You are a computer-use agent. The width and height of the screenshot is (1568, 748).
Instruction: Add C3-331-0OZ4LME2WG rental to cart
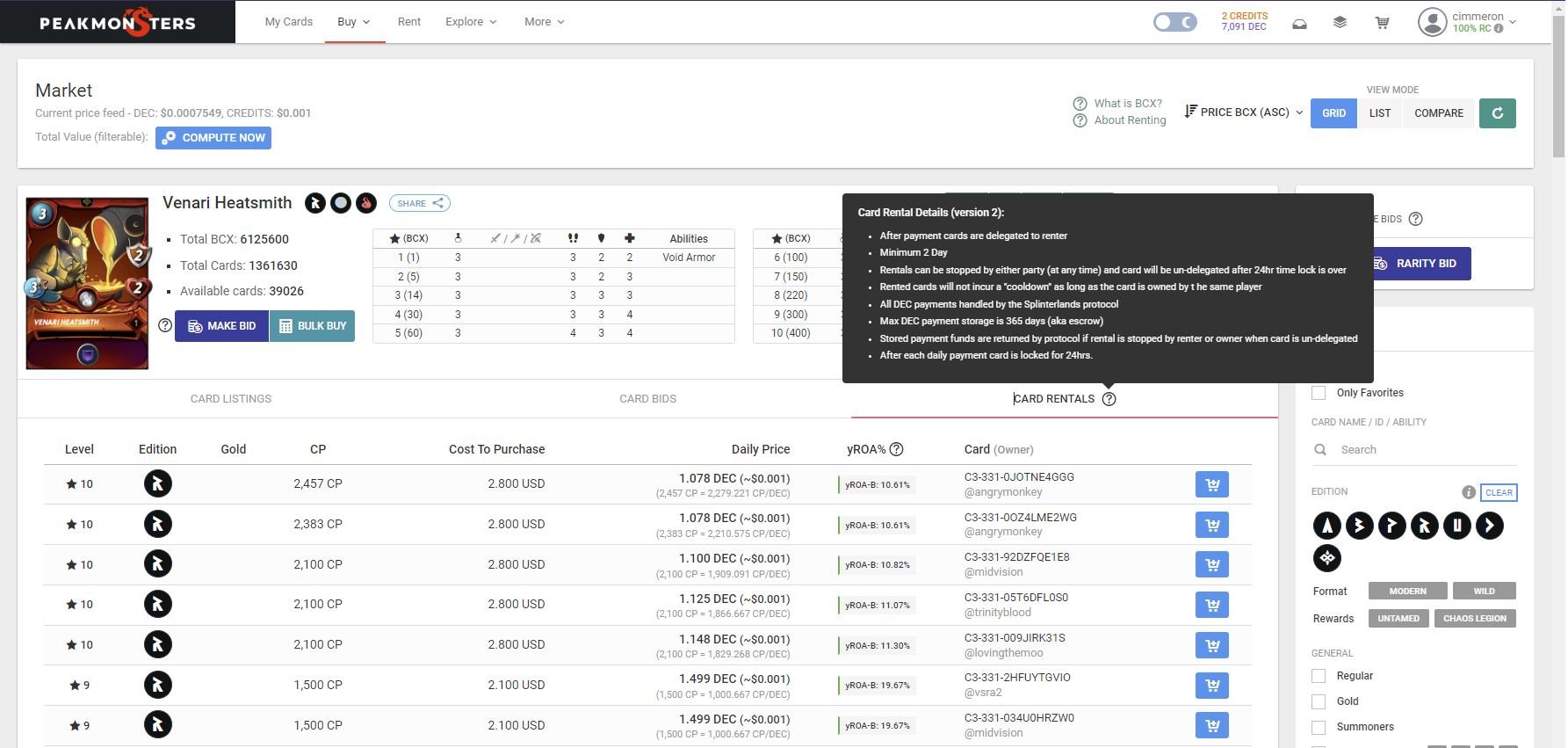click(1212, 525)
